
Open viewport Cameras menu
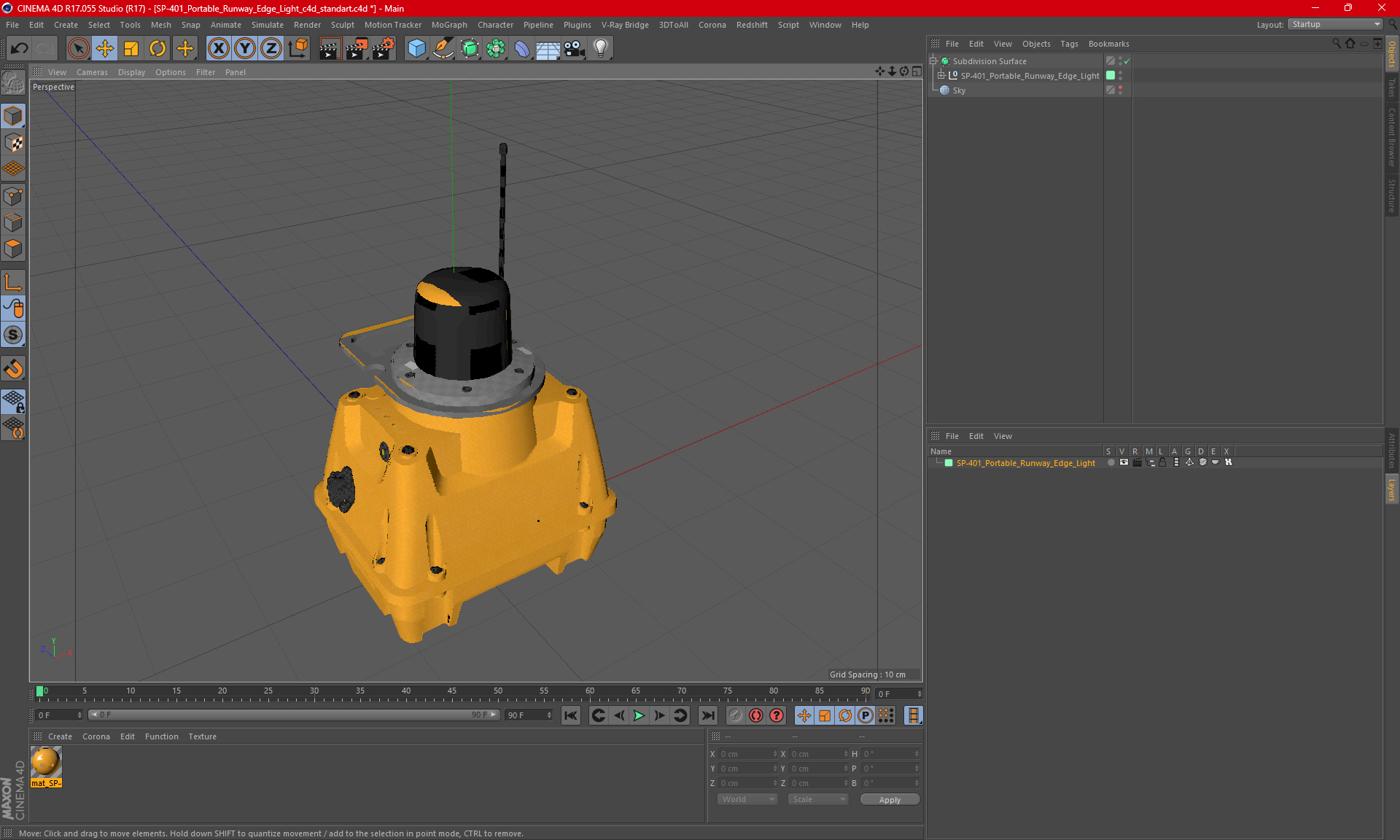[92, 72]
